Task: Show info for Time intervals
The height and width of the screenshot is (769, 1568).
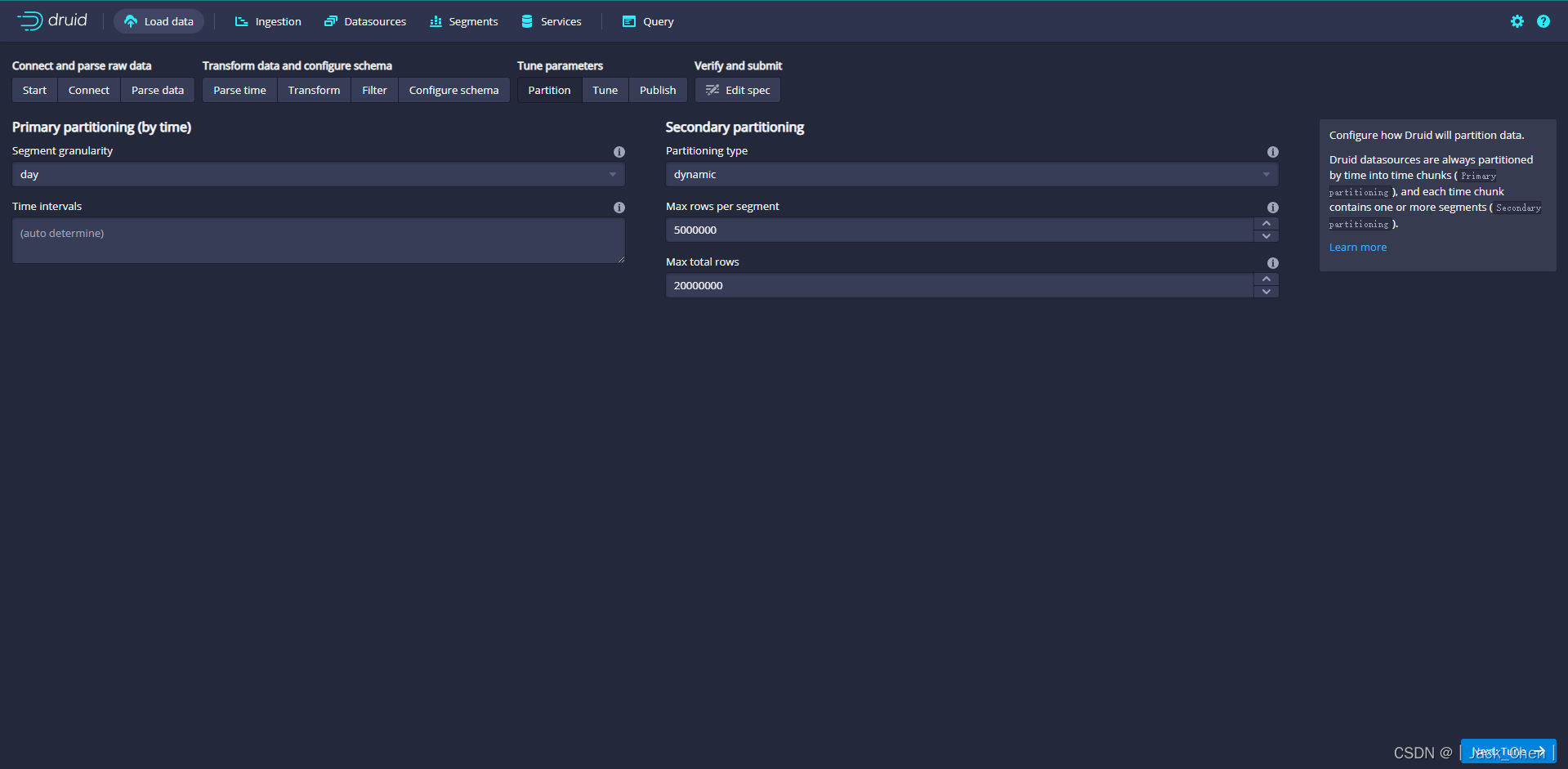Action: click(619, 208)
